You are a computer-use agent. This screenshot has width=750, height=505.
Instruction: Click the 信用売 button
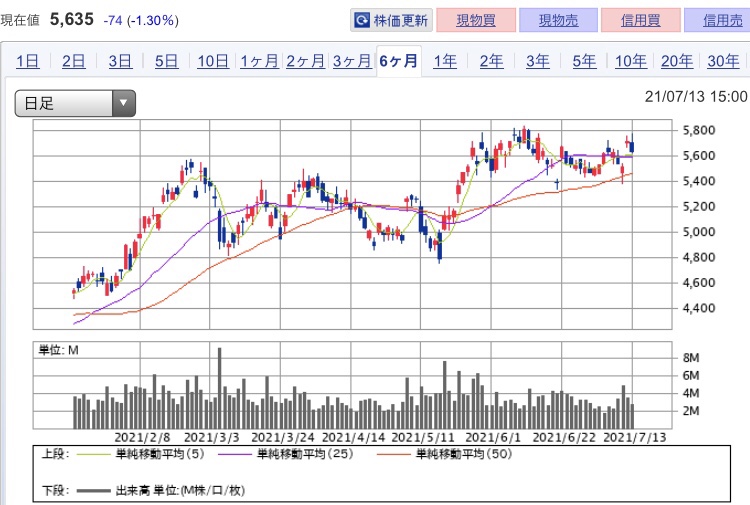point(719,20)
